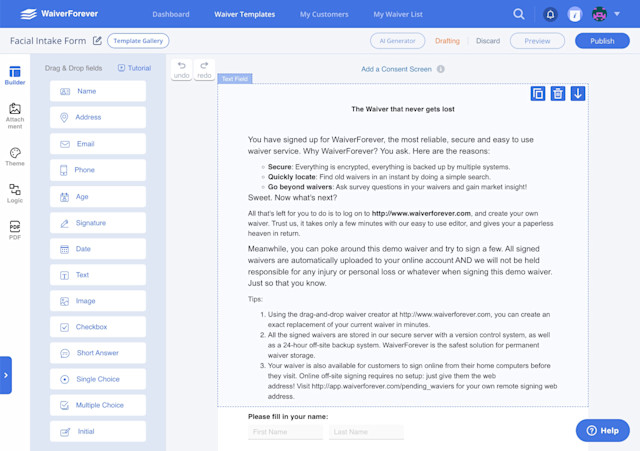
Task: Open the Template Gallery
Action: [138, 41]
